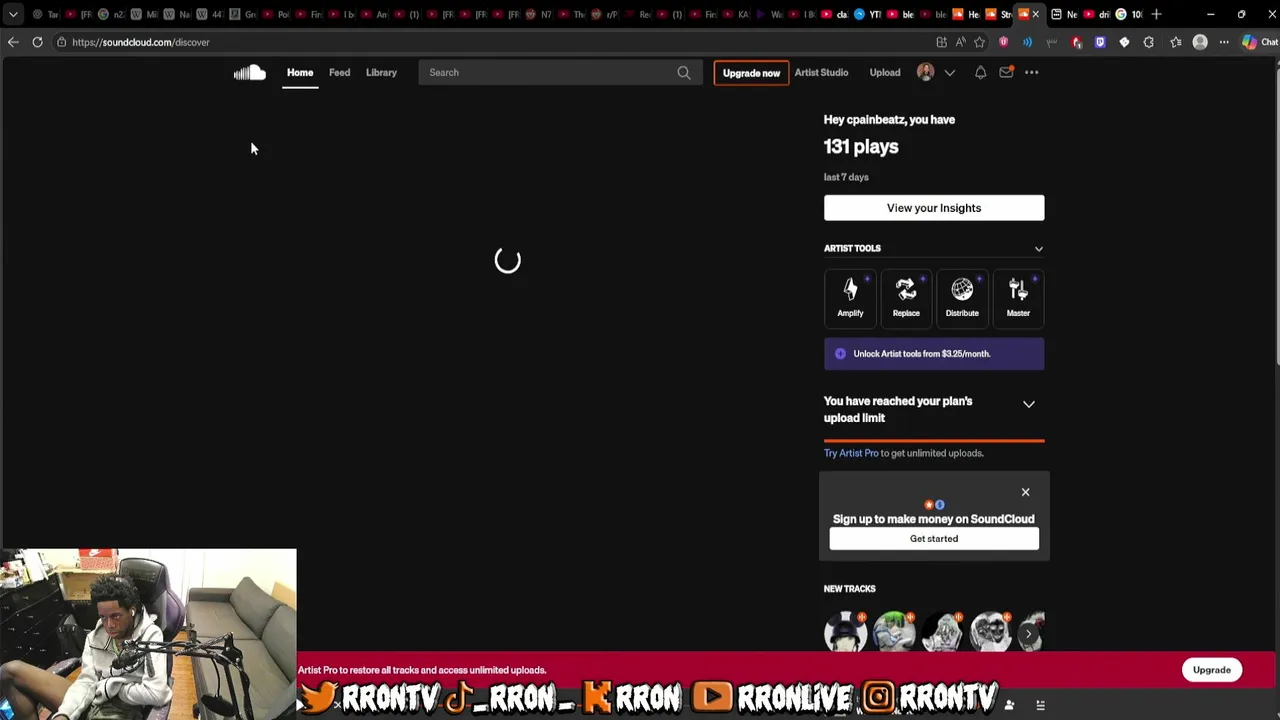Follow the Try Artist Pro link
Screen dimensions: 1280x720
click(851, 453)
